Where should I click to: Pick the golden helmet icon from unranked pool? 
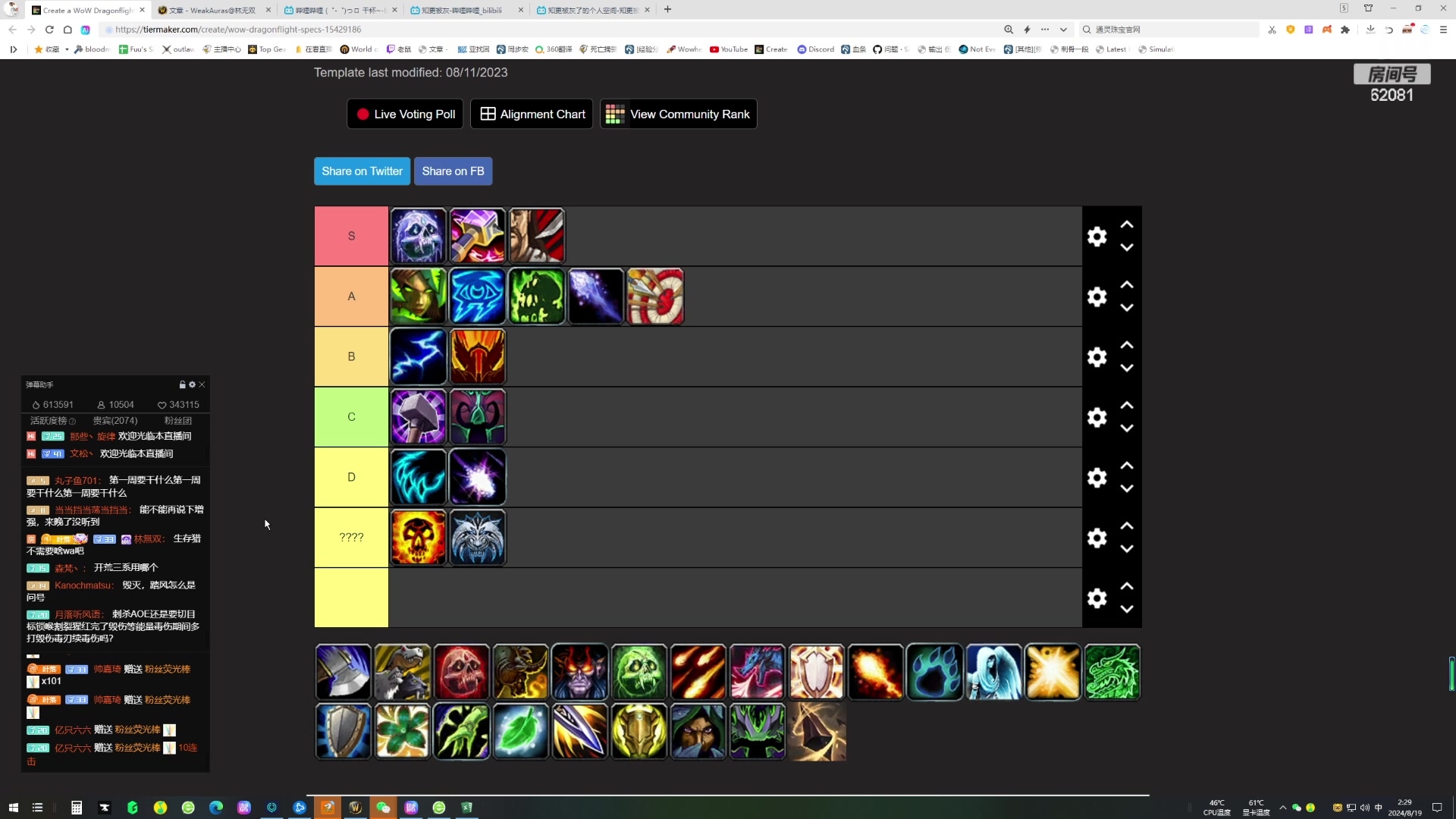coord(639,732)
